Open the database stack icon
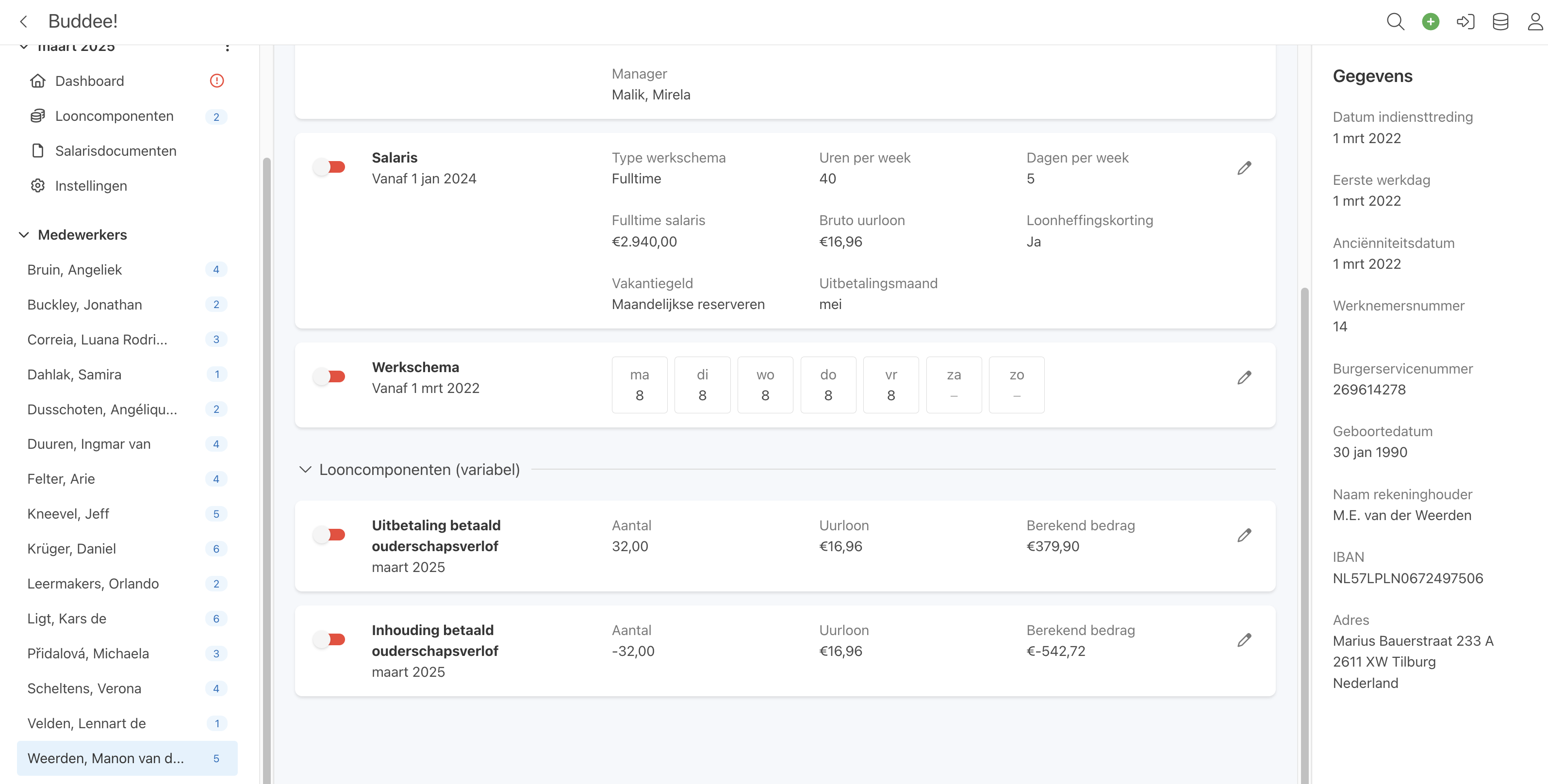This screenshot has height=784, width=1548. coord(1500,22)
